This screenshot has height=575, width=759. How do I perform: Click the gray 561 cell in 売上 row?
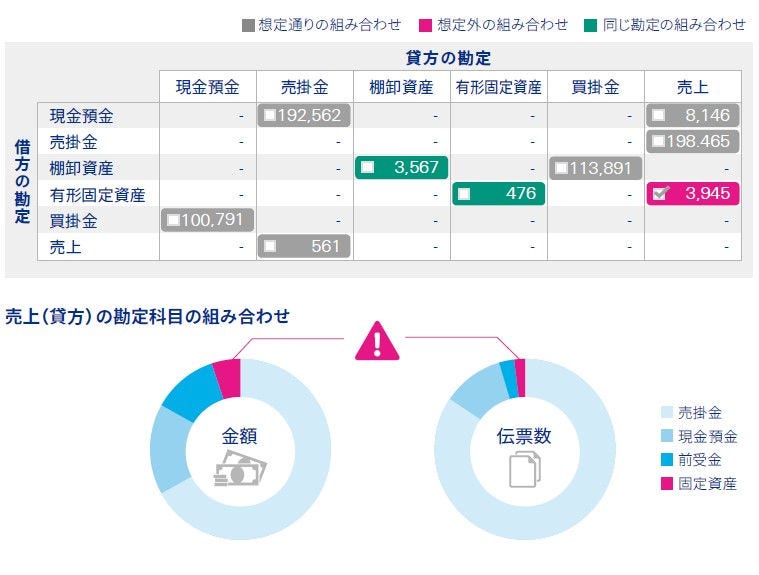click(x=304, y=245)
